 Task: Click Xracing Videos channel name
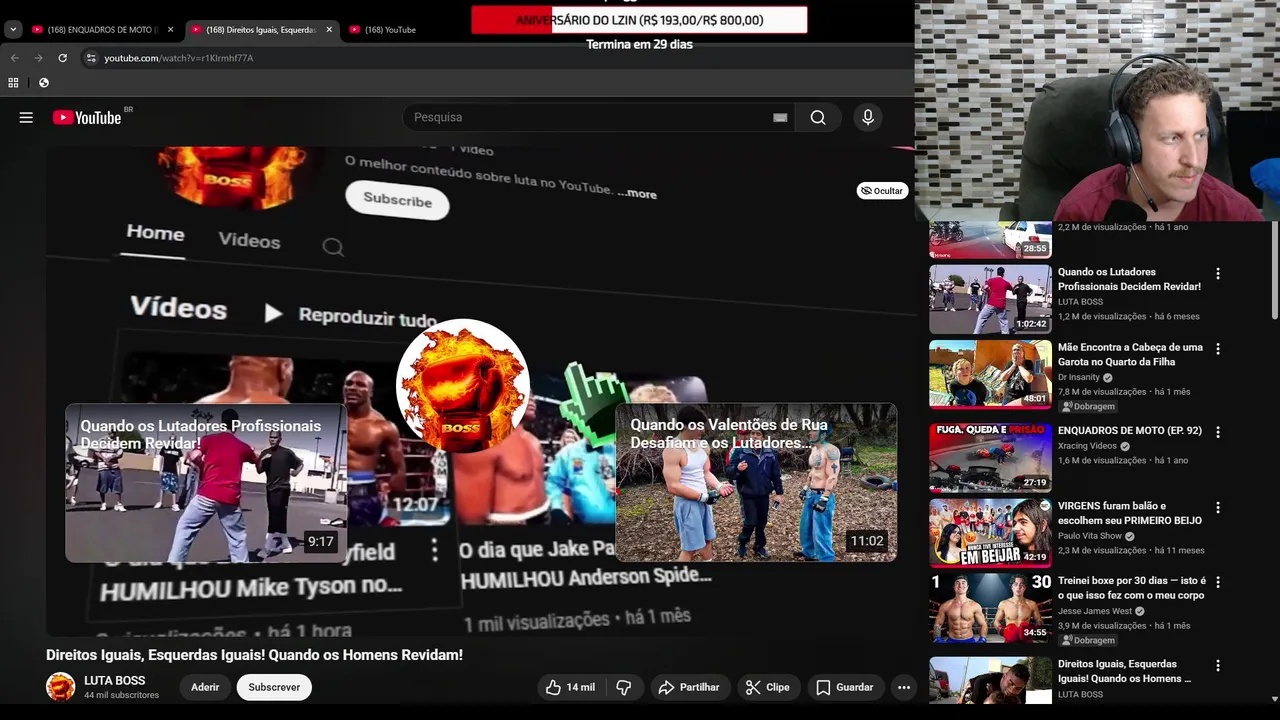coord(1087,446)
